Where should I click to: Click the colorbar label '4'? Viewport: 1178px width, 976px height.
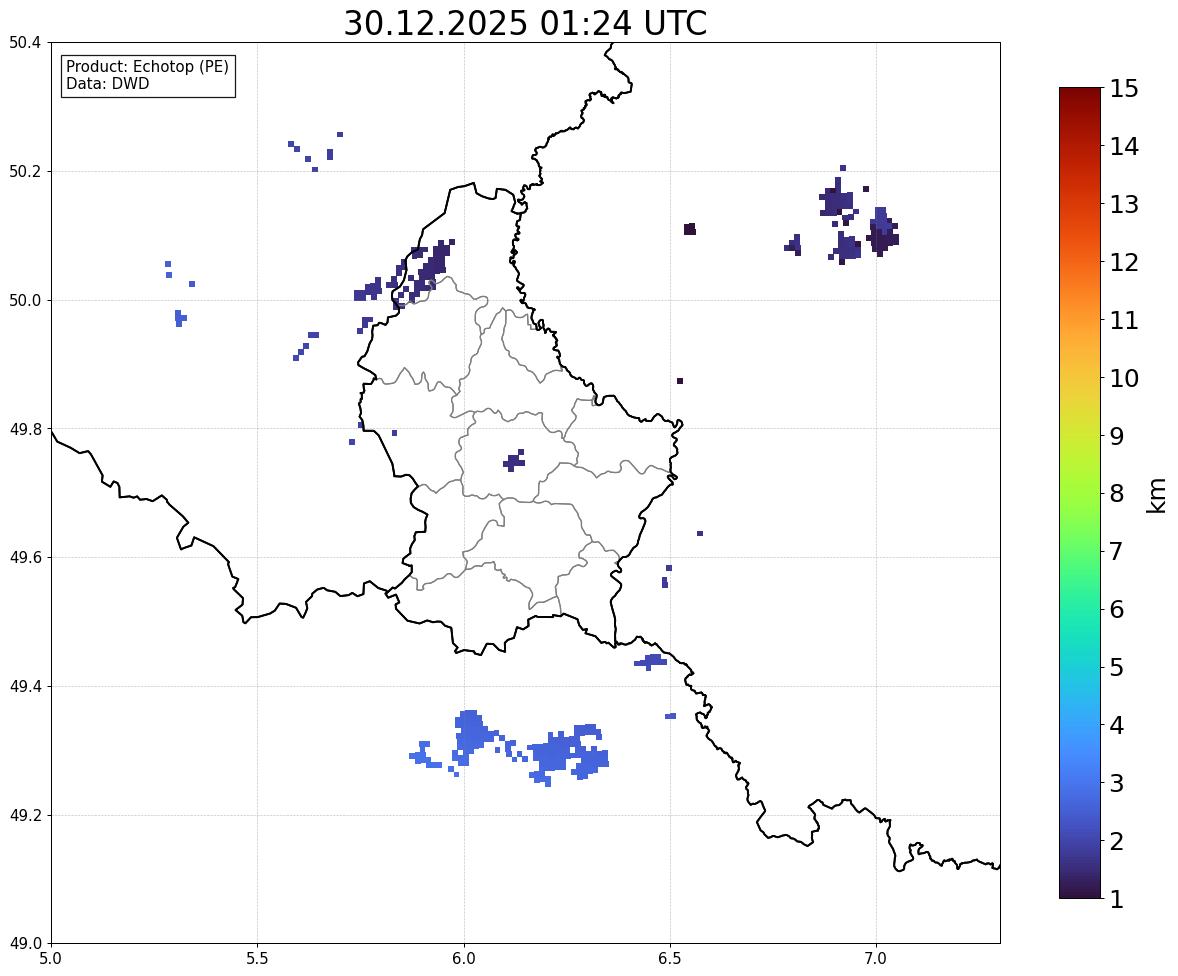[1117, 725]
